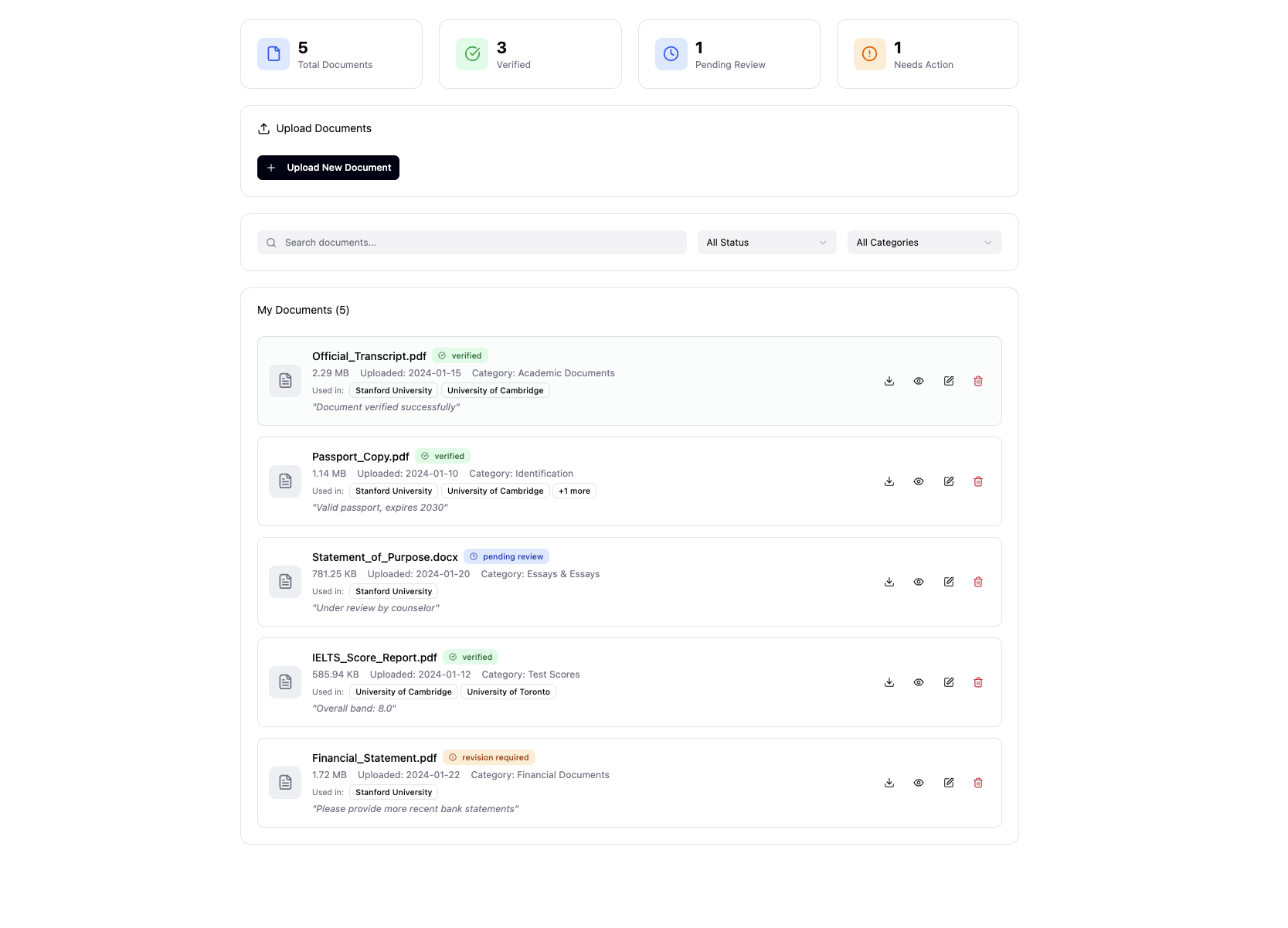1288x928 pixels.
Task: Open the All Status filter dropdown
Action: pyautogui.click(x=766, y=243)
